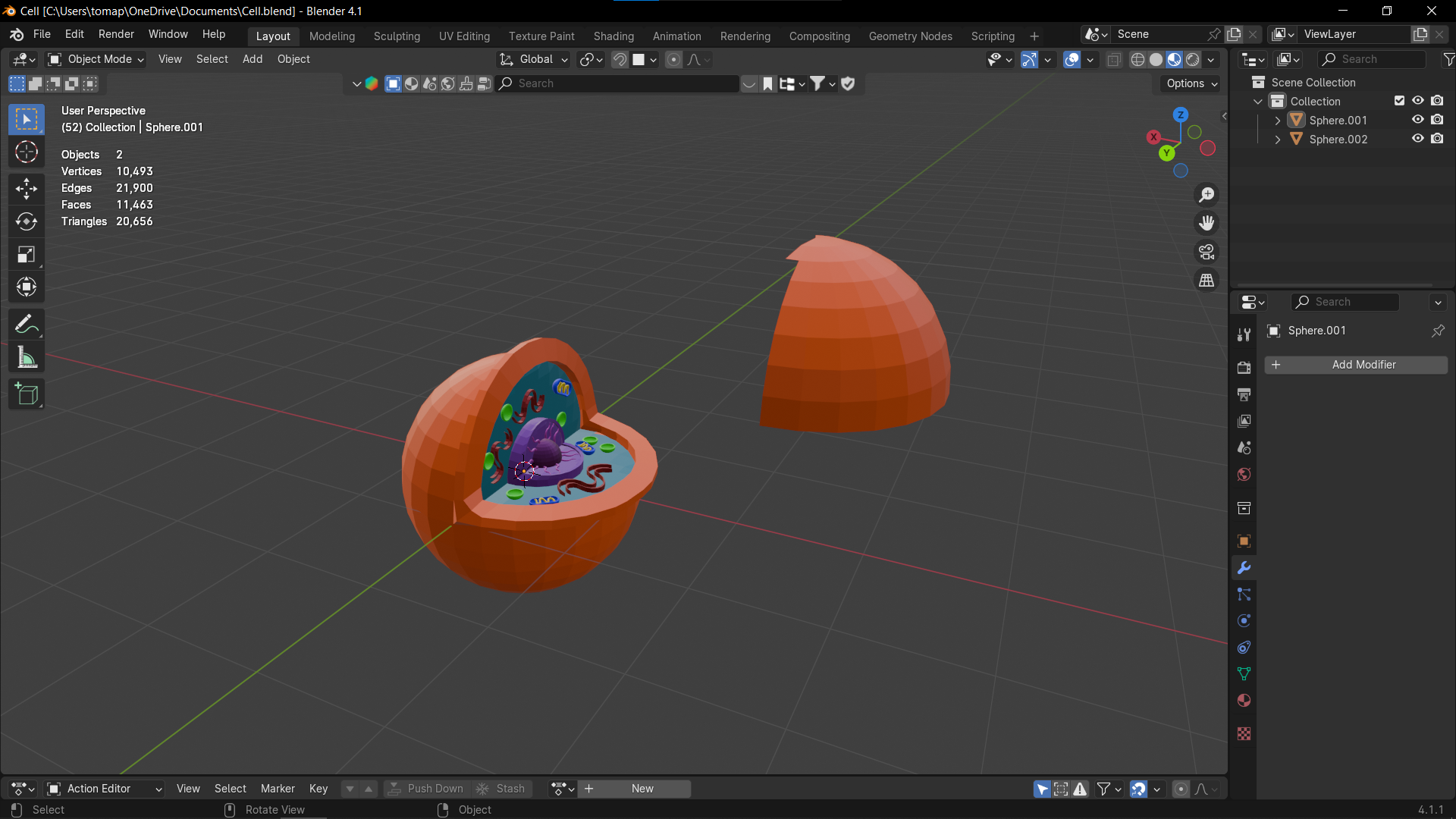The width and height of the screenshot is (1456, 819).
Task: Open the Object Mode dropdown
Action: point(96,59)
